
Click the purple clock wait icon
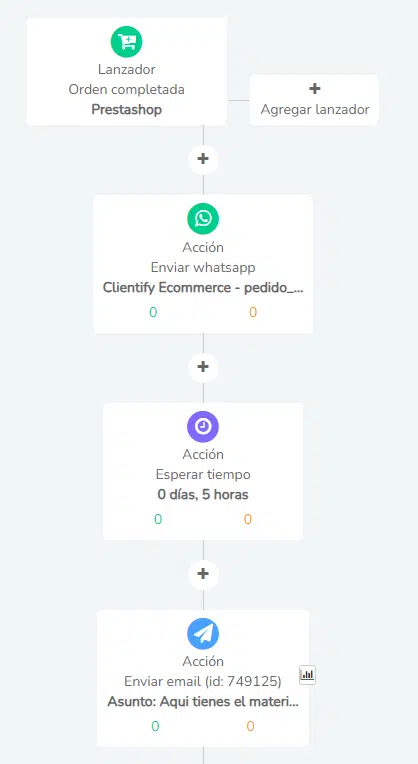[203, 426]
